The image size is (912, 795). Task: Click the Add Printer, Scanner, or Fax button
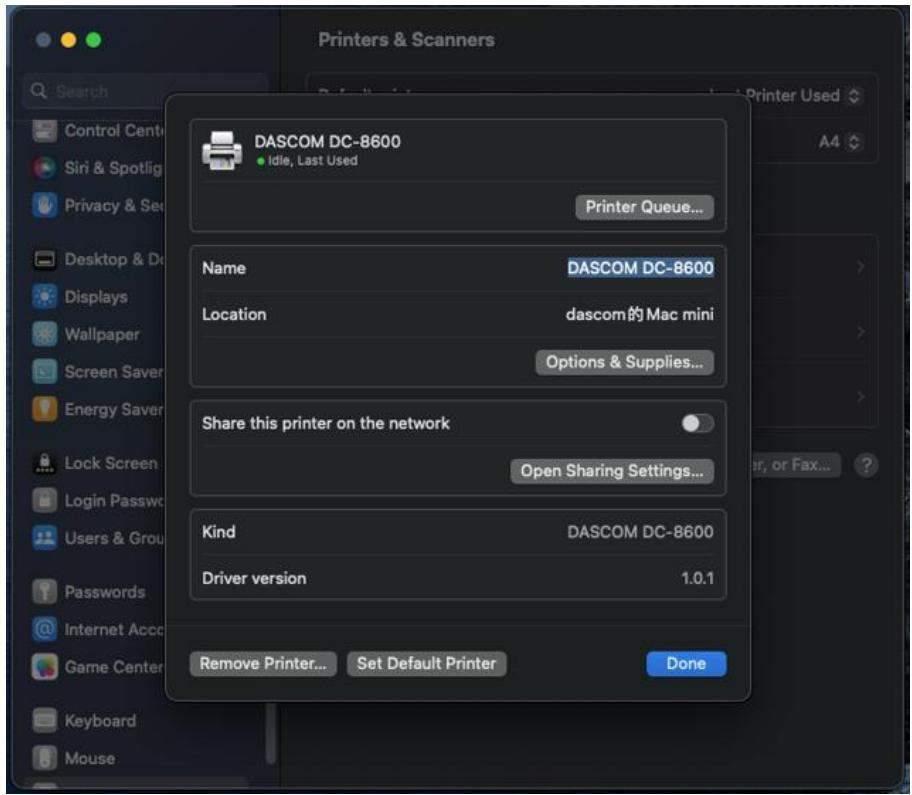(796, 465)
